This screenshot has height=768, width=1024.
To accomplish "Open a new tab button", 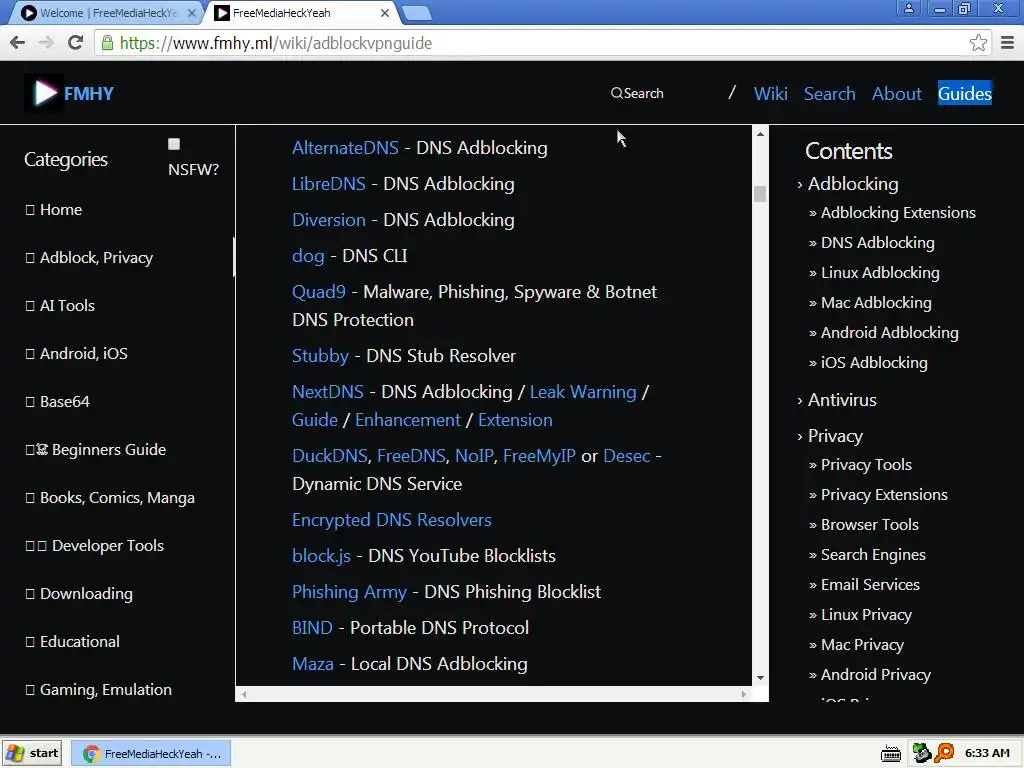I will tap(417, 13).
